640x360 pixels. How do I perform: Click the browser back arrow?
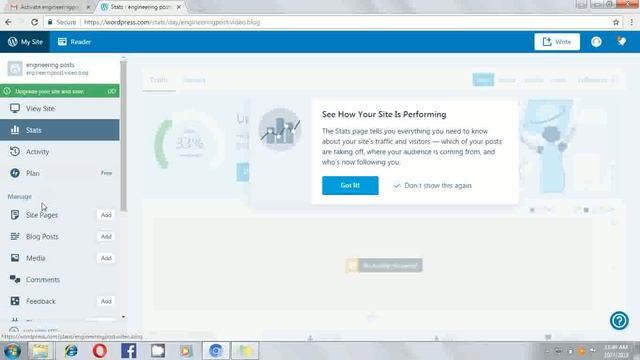(x=8, y=22)
